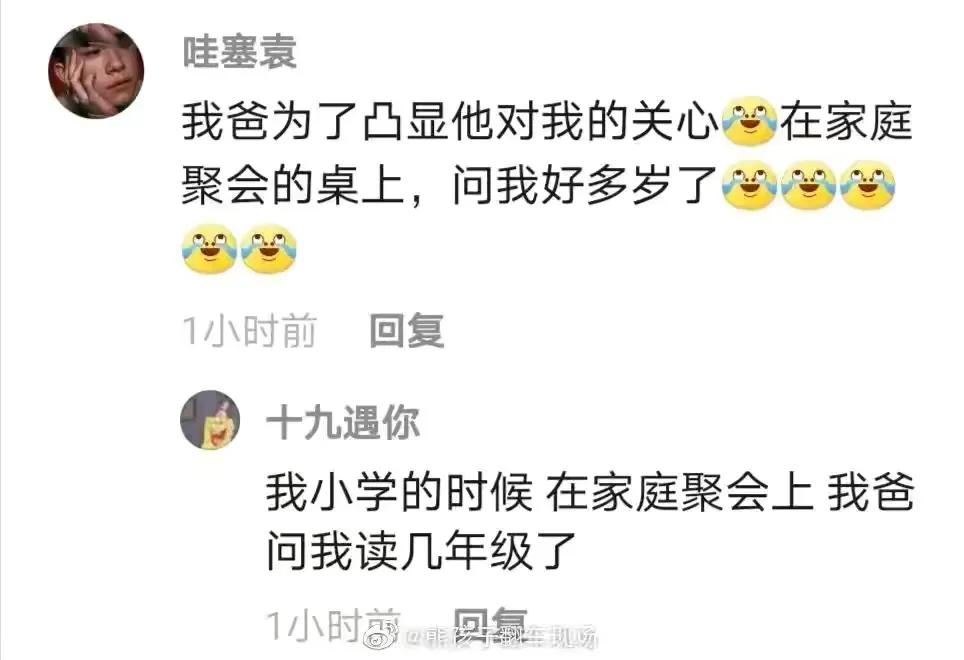The height and width of the screenshot is (660, 964).
Task: Reply to 哇塞袁's comment via 回复
Action: pos(407,331)
